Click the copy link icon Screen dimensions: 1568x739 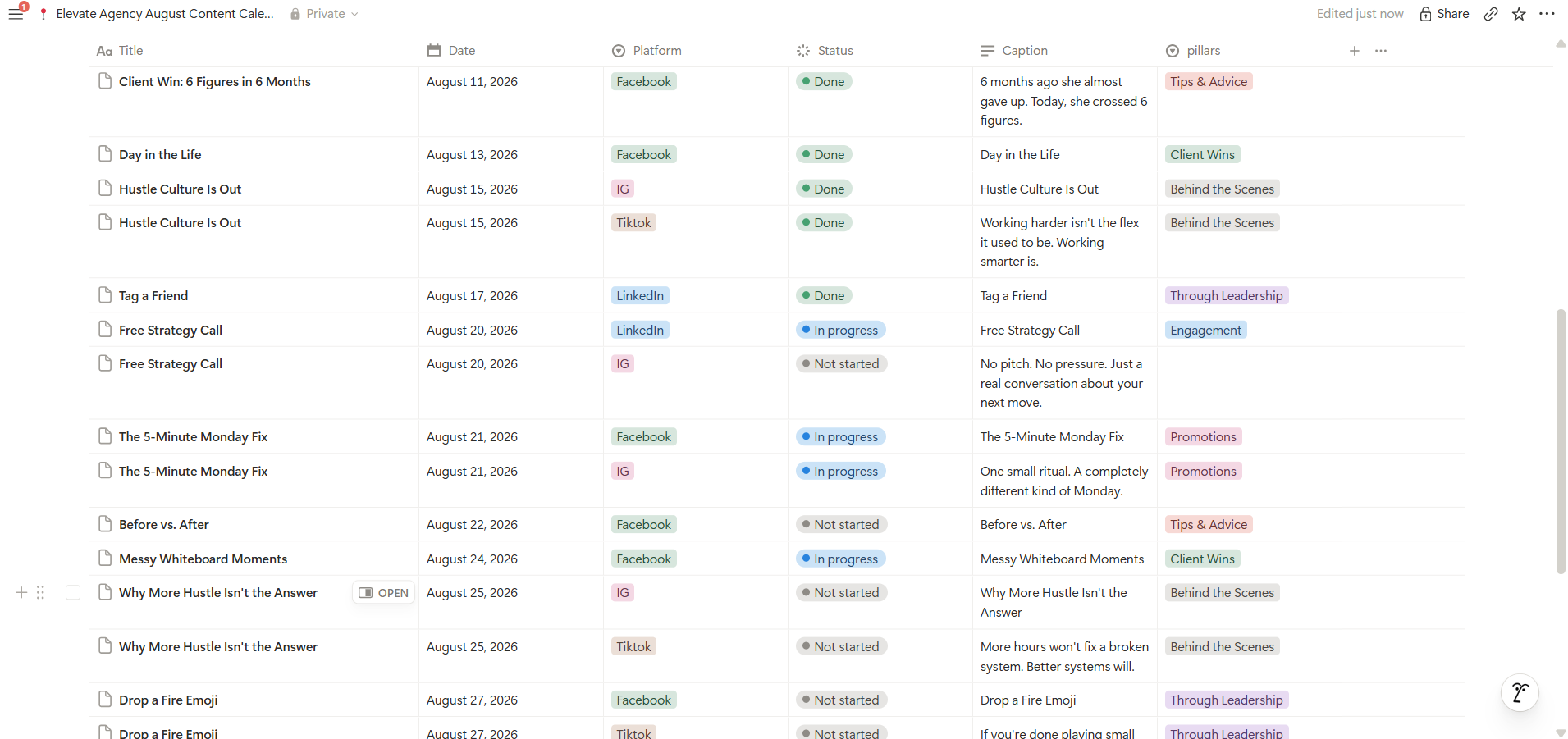(x=1491, y=14)
